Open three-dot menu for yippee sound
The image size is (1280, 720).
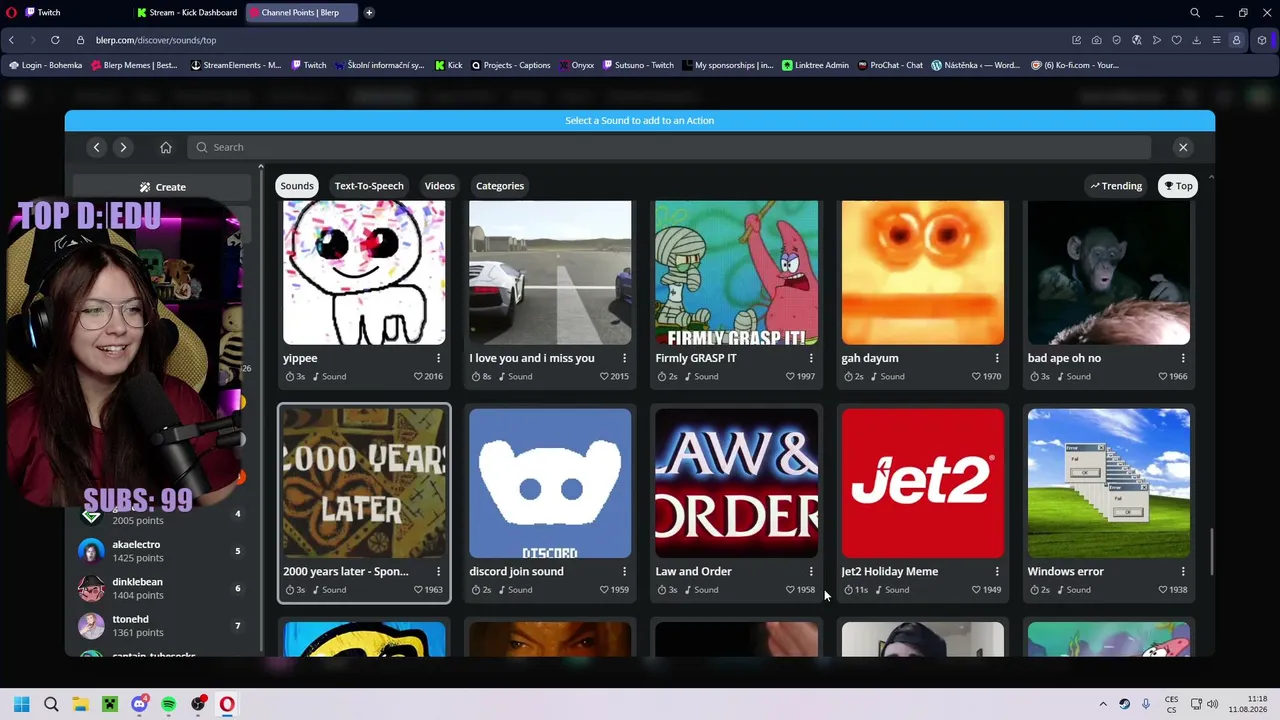tap(438, 358)
